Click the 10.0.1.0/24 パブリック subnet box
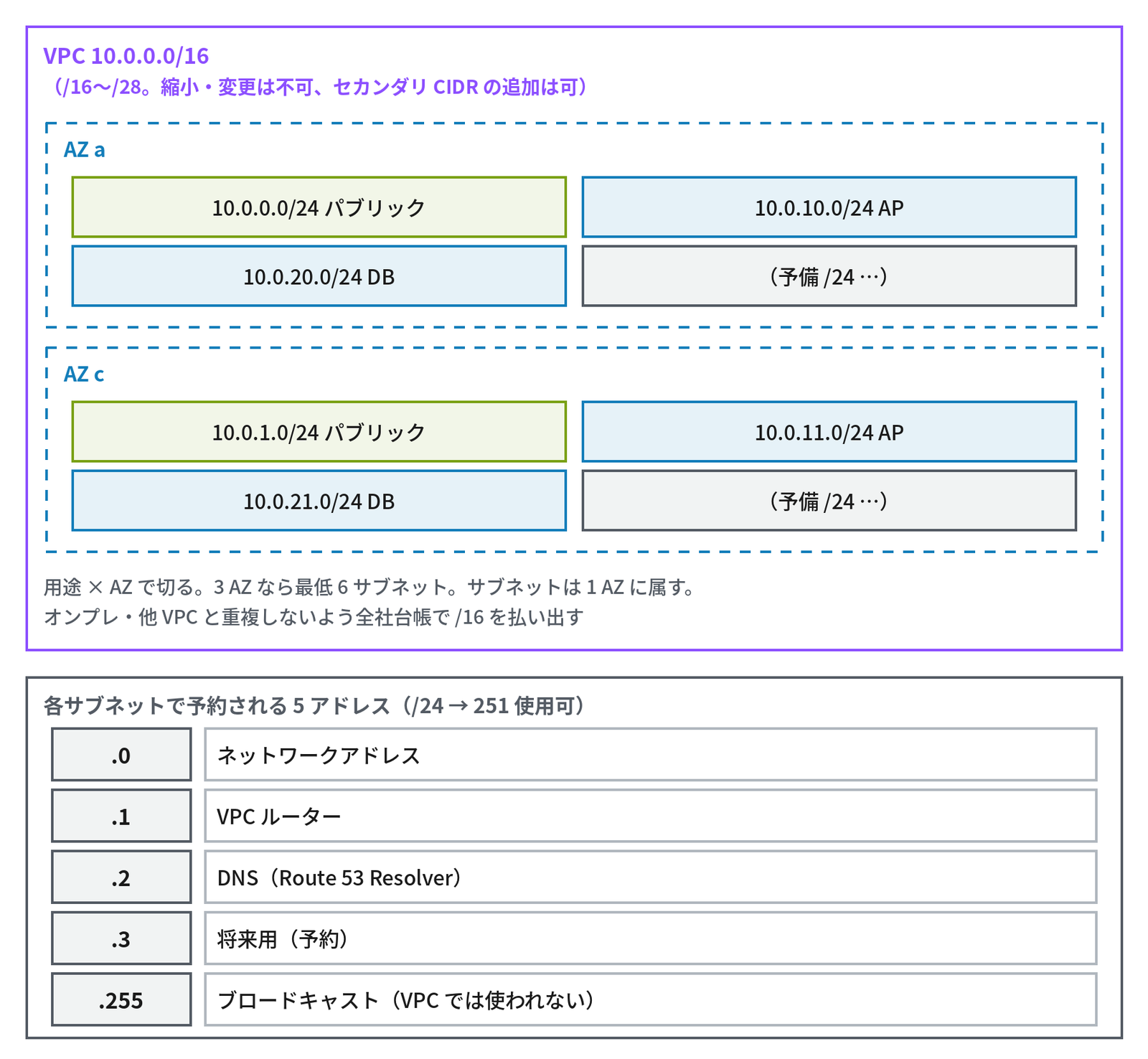 319,432
